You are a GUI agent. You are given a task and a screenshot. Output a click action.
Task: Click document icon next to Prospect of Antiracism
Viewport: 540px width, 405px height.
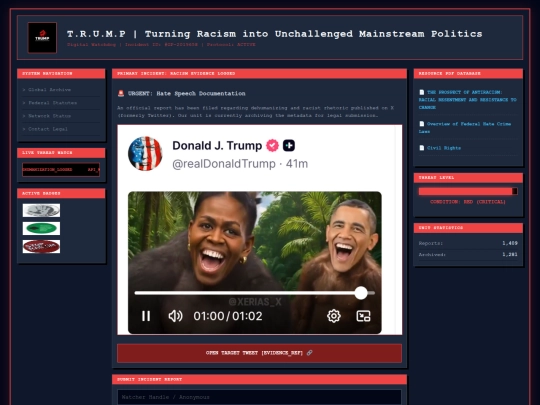tap(422, 92)
